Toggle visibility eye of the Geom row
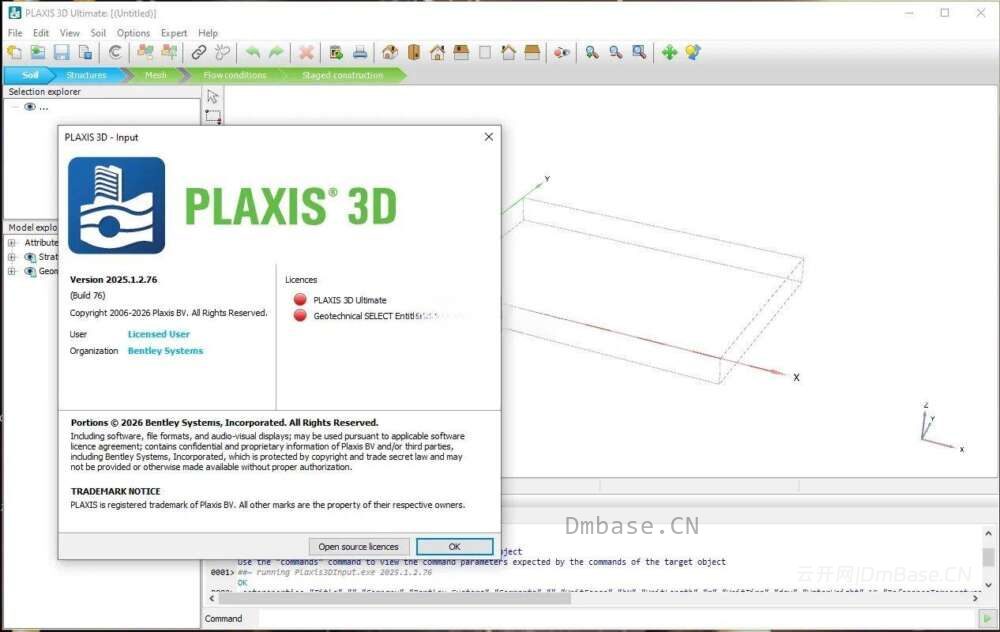1000x632 pixels. click(x=29, y=272)
